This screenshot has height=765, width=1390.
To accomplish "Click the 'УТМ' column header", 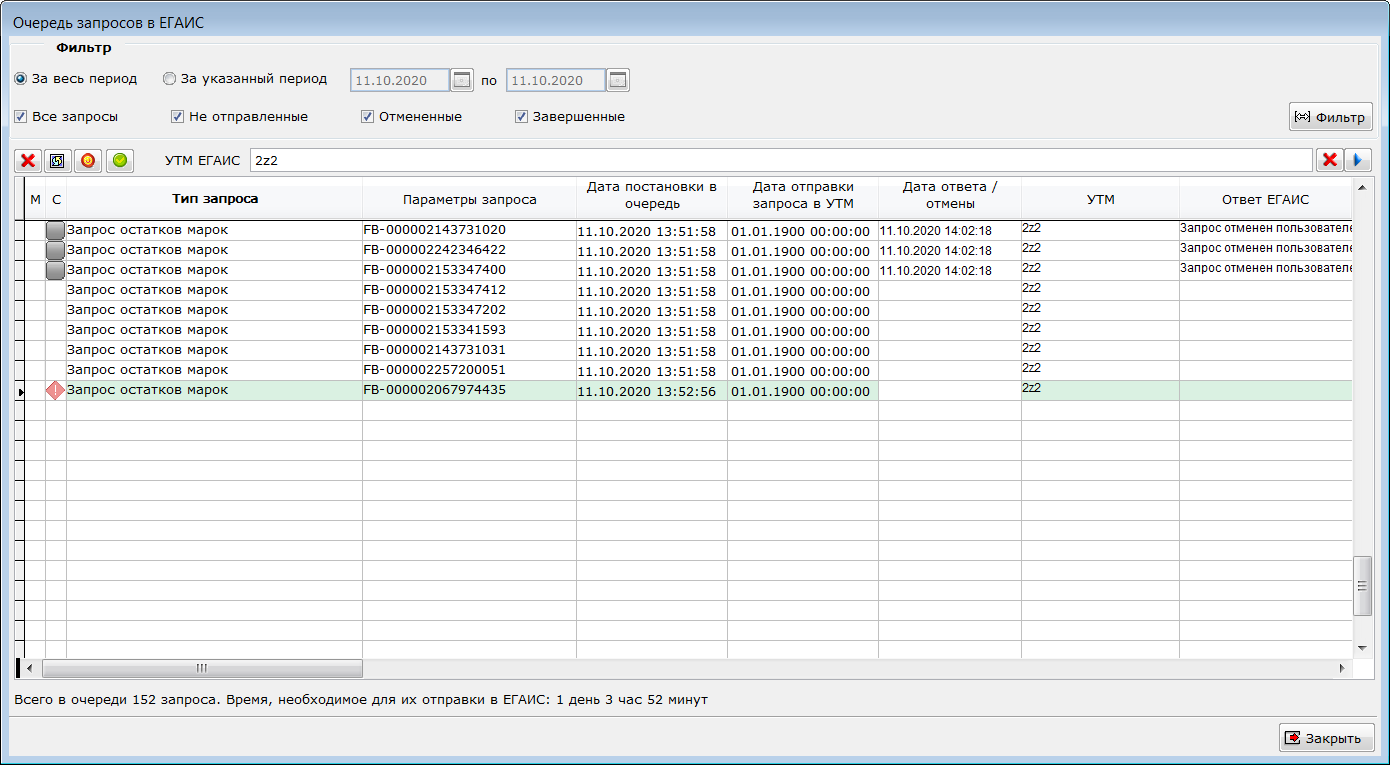I will click(1101, 199).
